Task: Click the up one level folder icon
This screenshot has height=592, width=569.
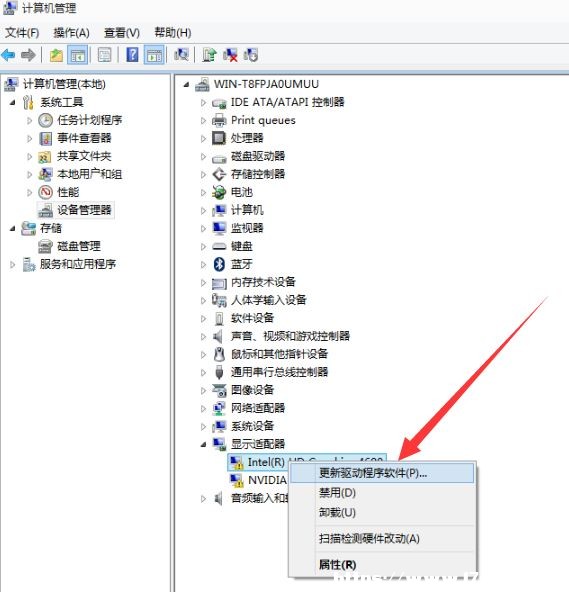Action: click(x=56, y=55)
